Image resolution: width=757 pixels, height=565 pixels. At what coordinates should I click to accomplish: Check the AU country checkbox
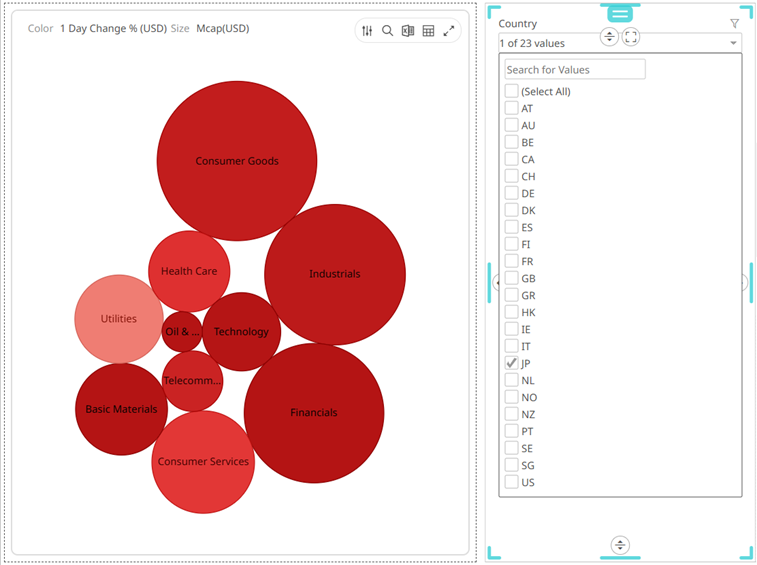coord(511,125)
